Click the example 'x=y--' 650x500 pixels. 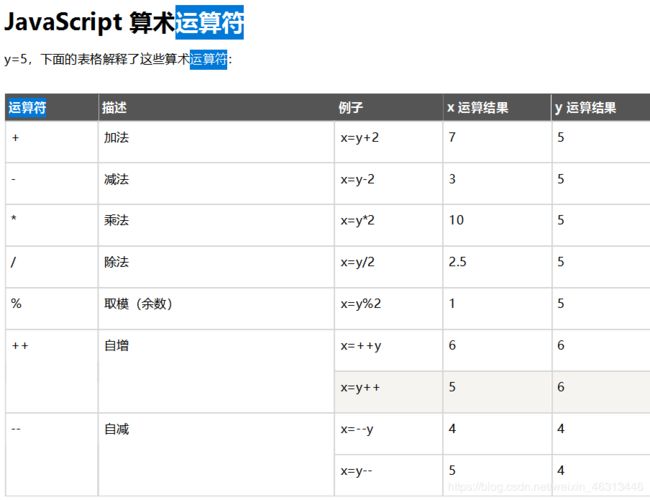click(x=357, y=471)
